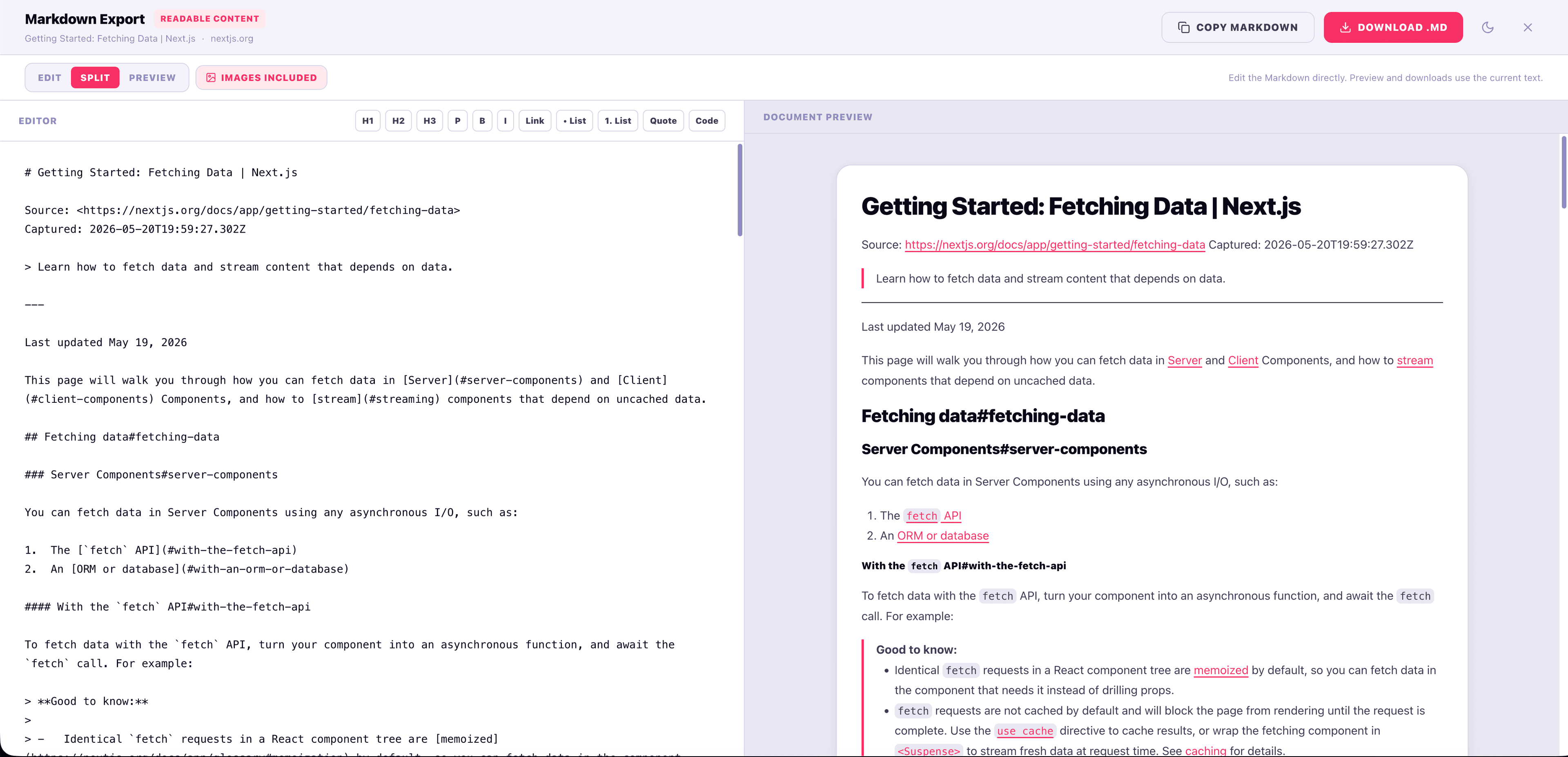The image size is (1568, 757).
Task: Follow the stream link in preview
Action: (x=1414, y=360)
